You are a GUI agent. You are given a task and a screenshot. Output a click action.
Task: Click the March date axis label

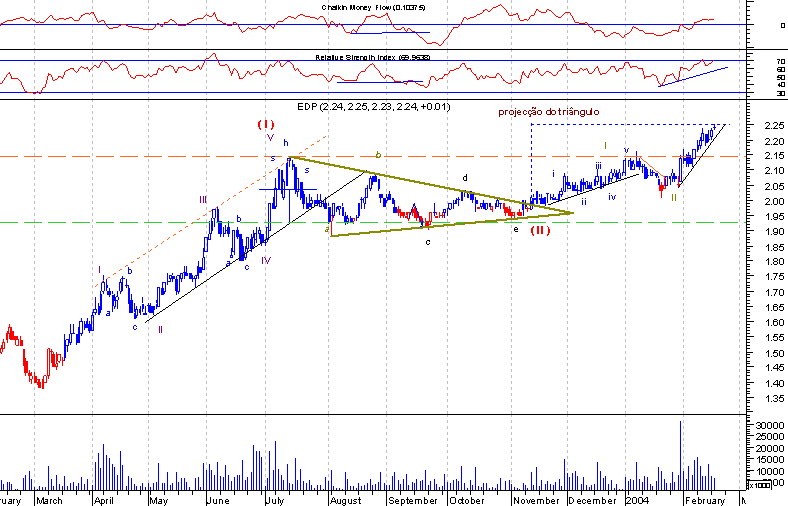[49, 500]
